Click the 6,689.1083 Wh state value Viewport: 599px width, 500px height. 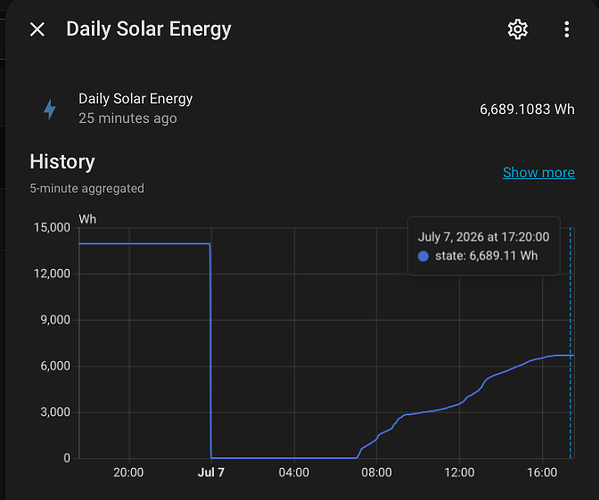527,109
